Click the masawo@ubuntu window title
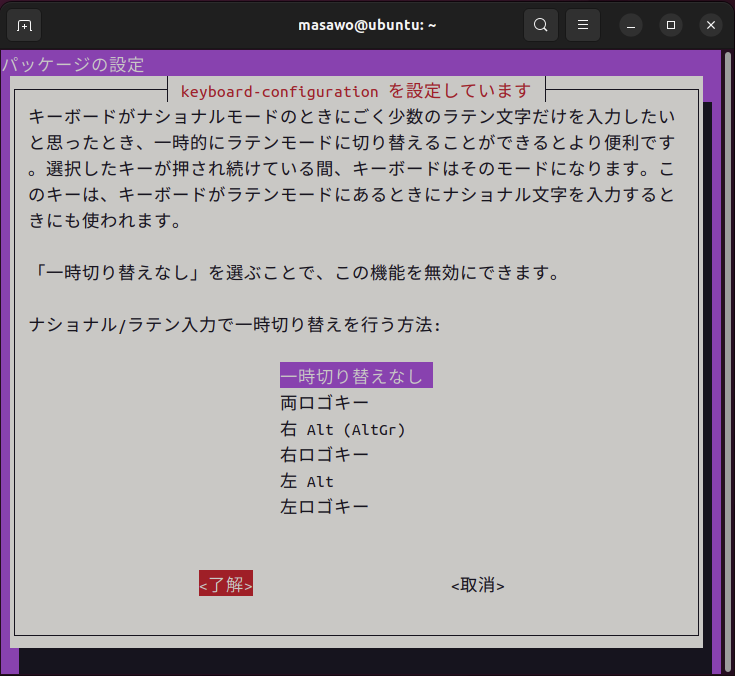 point(367,25)
